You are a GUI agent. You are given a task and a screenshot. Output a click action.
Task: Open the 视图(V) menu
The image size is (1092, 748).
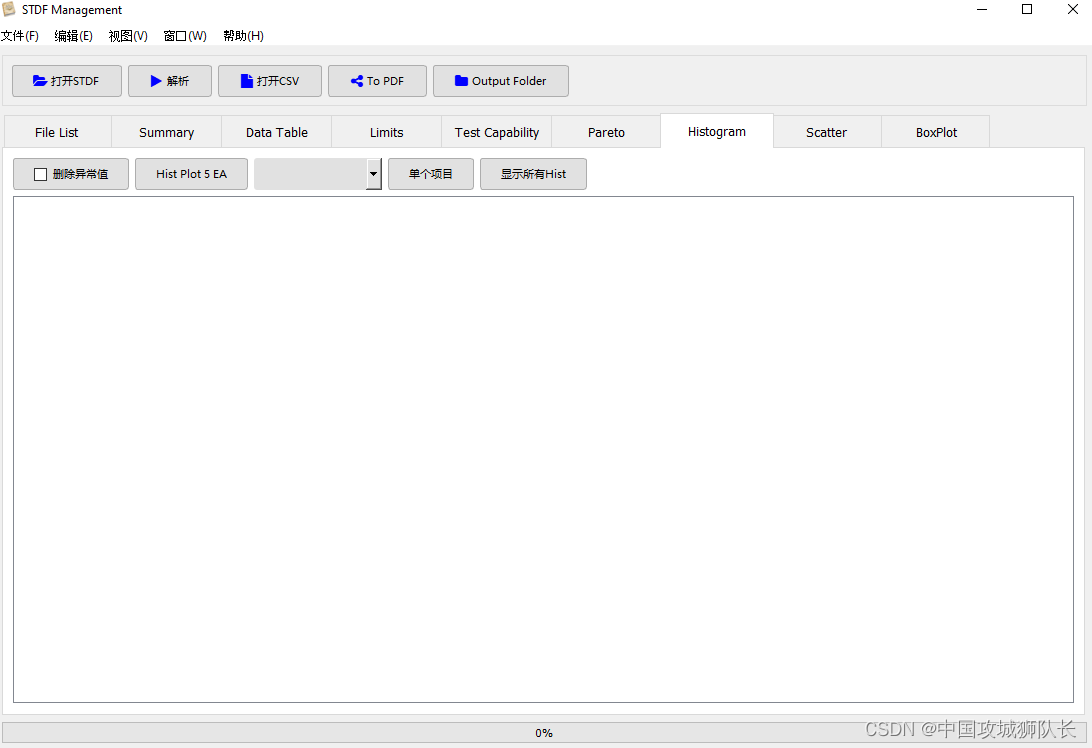point(128,35)
